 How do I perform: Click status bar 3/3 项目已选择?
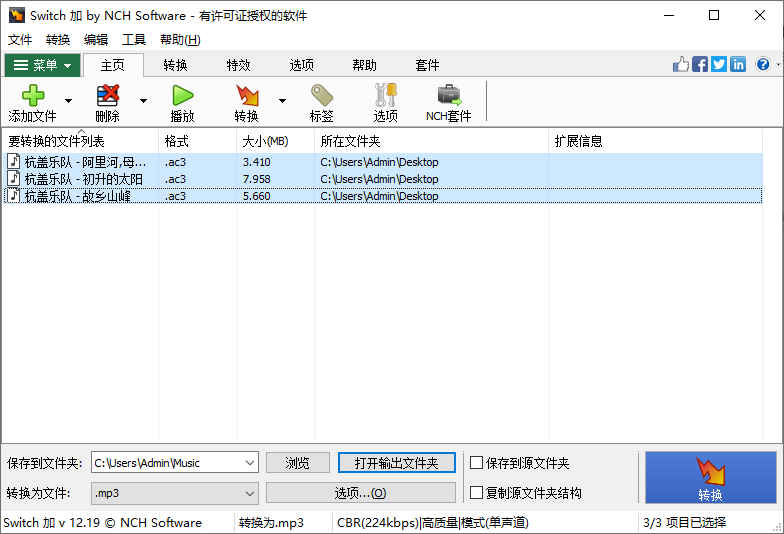pos(684,522)
